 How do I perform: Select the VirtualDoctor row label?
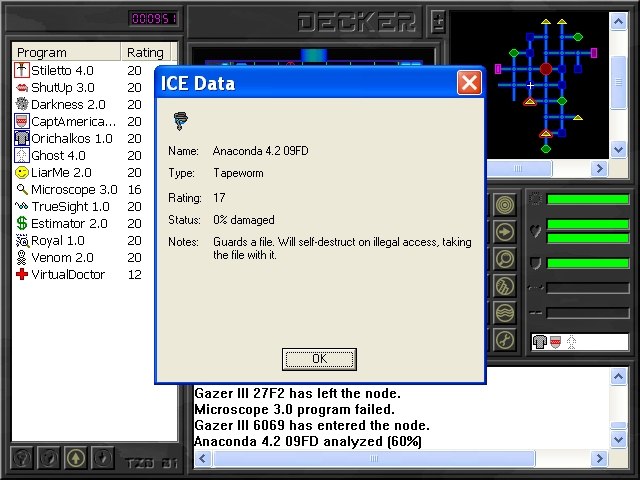[68, 274]
